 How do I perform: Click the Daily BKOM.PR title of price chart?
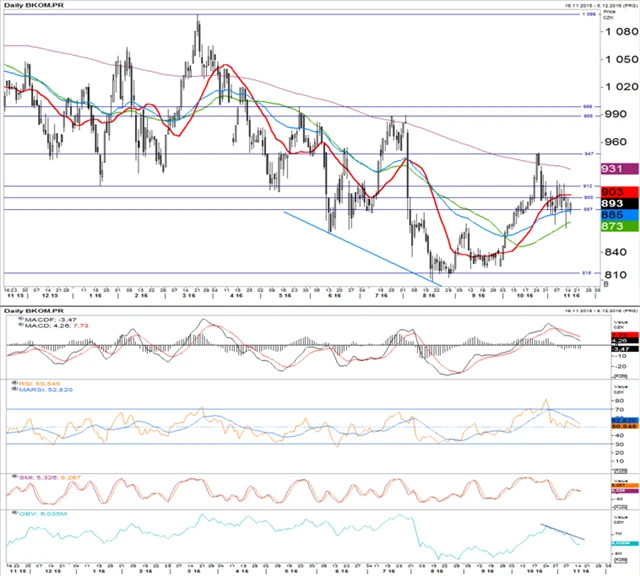tap(34, 5)
